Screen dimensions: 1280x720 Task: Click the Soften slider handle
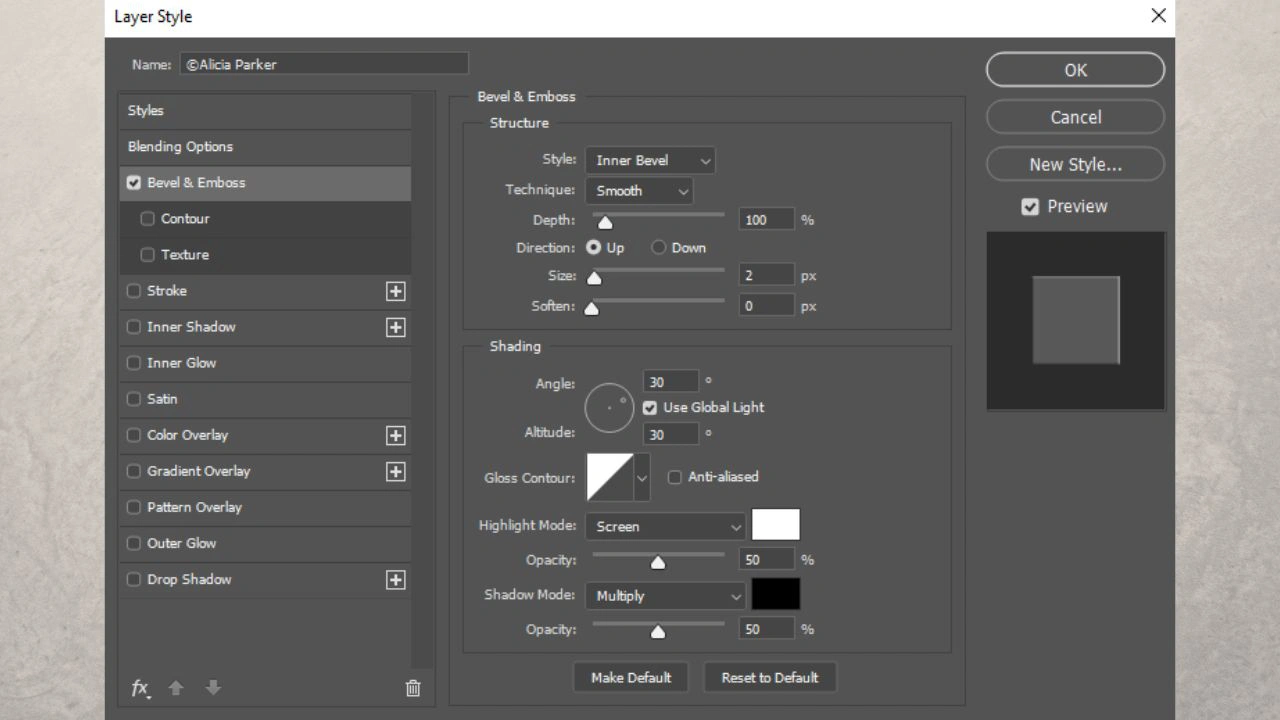click(x=591, y=308)
